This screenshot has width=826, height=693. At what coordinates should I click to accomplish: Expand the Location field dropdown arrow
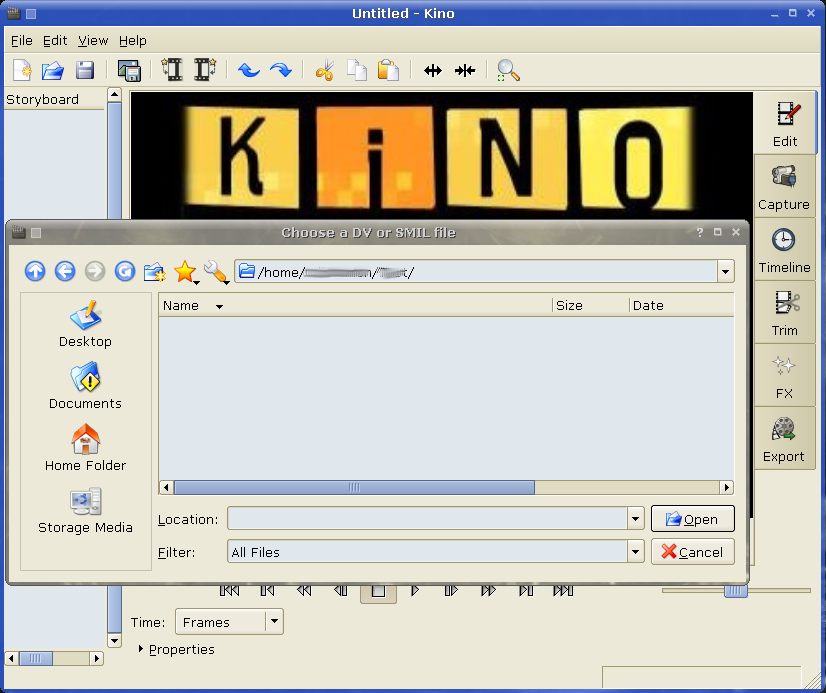pos(635,519)
